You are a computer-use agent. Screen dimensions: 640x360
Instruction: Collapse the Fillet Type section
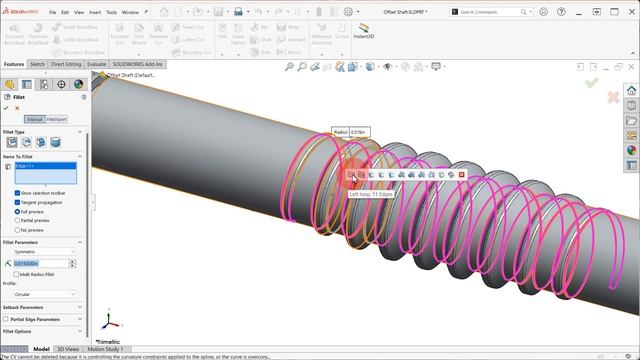[x=80, y=132]
